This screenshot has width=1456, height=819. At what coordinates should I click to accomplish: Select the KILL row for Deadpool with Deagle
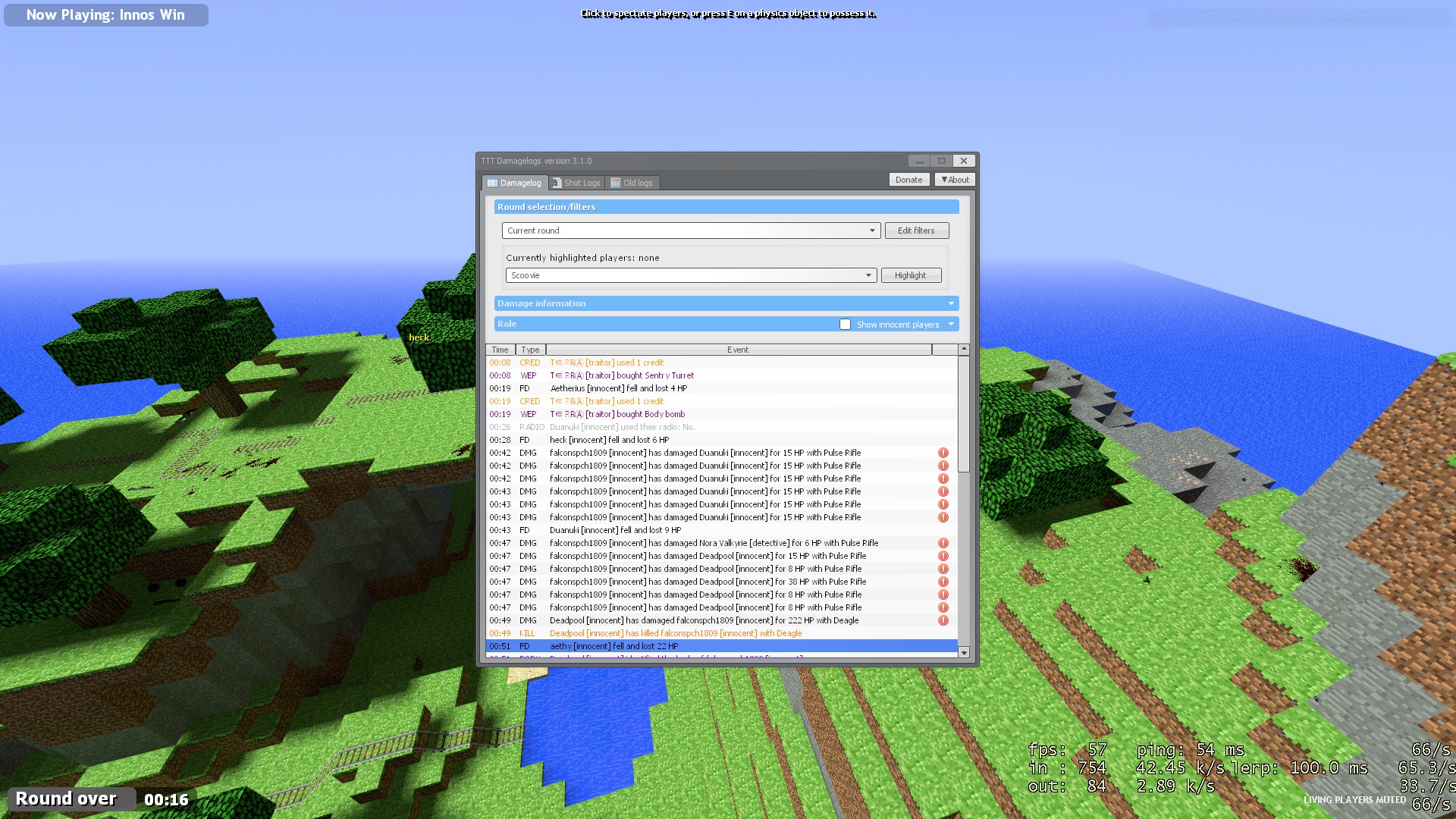[721, 633]
